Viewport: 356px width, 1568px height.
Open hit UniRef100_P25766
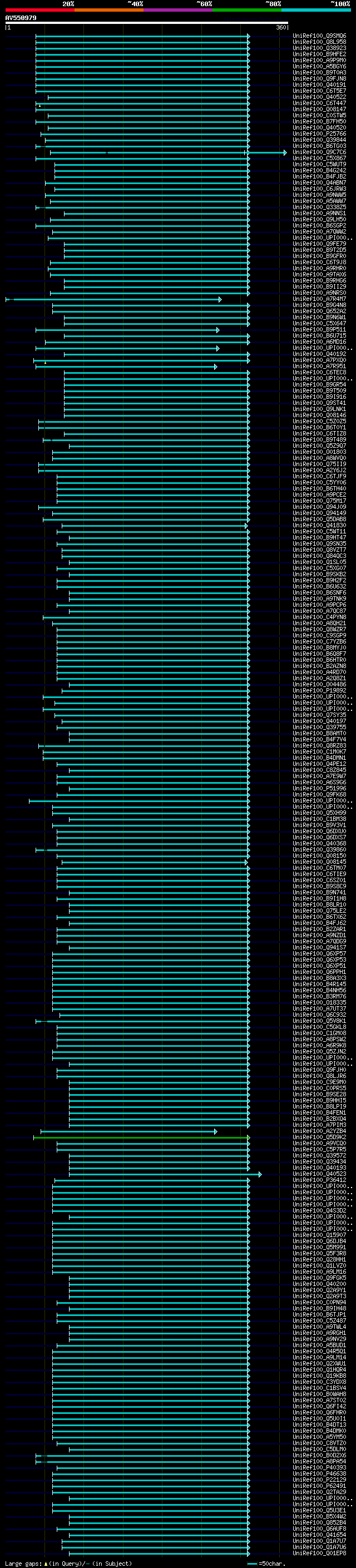[319, 134]
